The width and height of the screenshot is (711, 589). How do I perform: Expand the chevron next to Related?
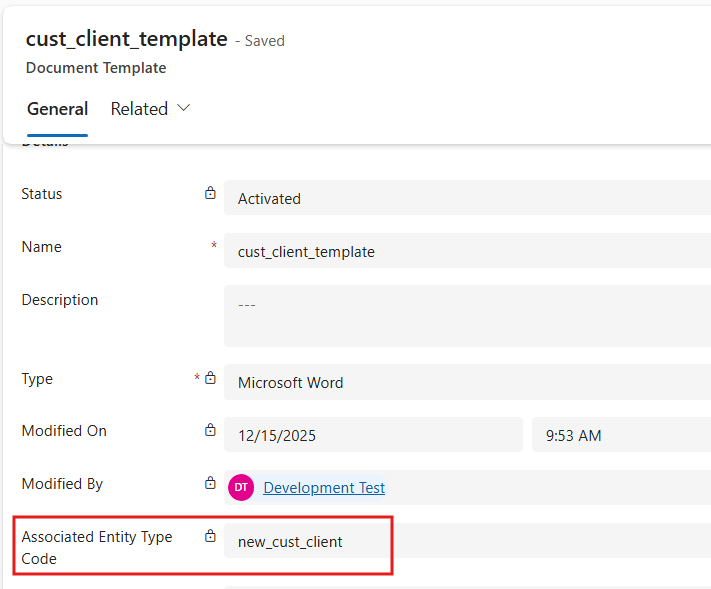183,108
